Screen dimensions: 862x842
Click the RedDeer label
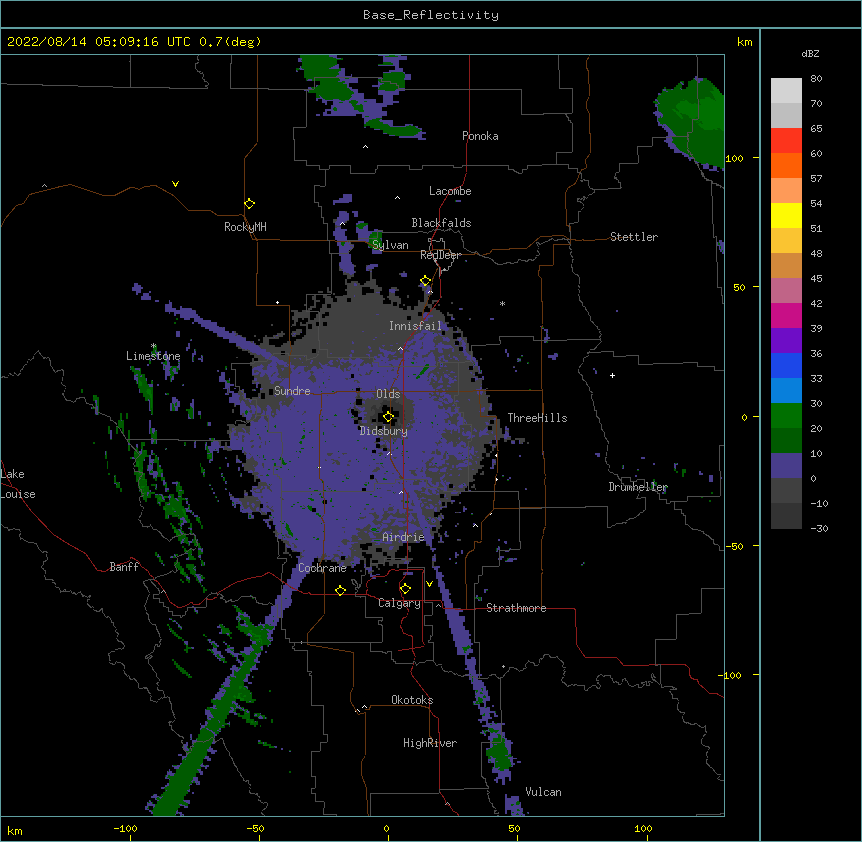(440, 255)
